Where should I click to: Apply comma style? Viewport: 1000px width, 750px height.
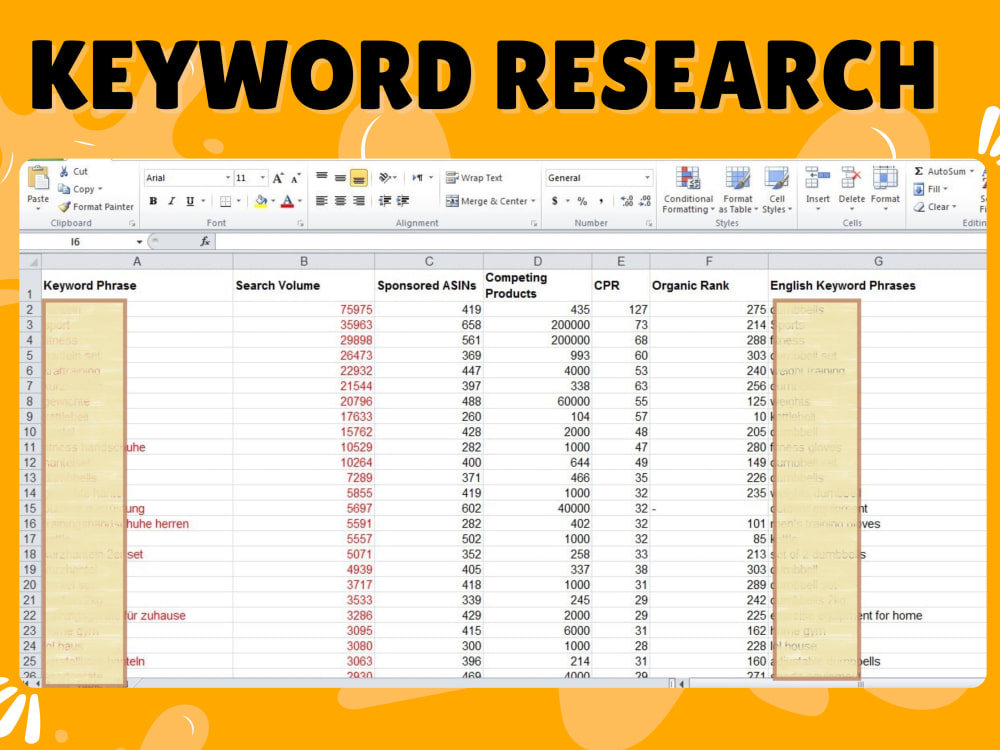coord(601,201)
